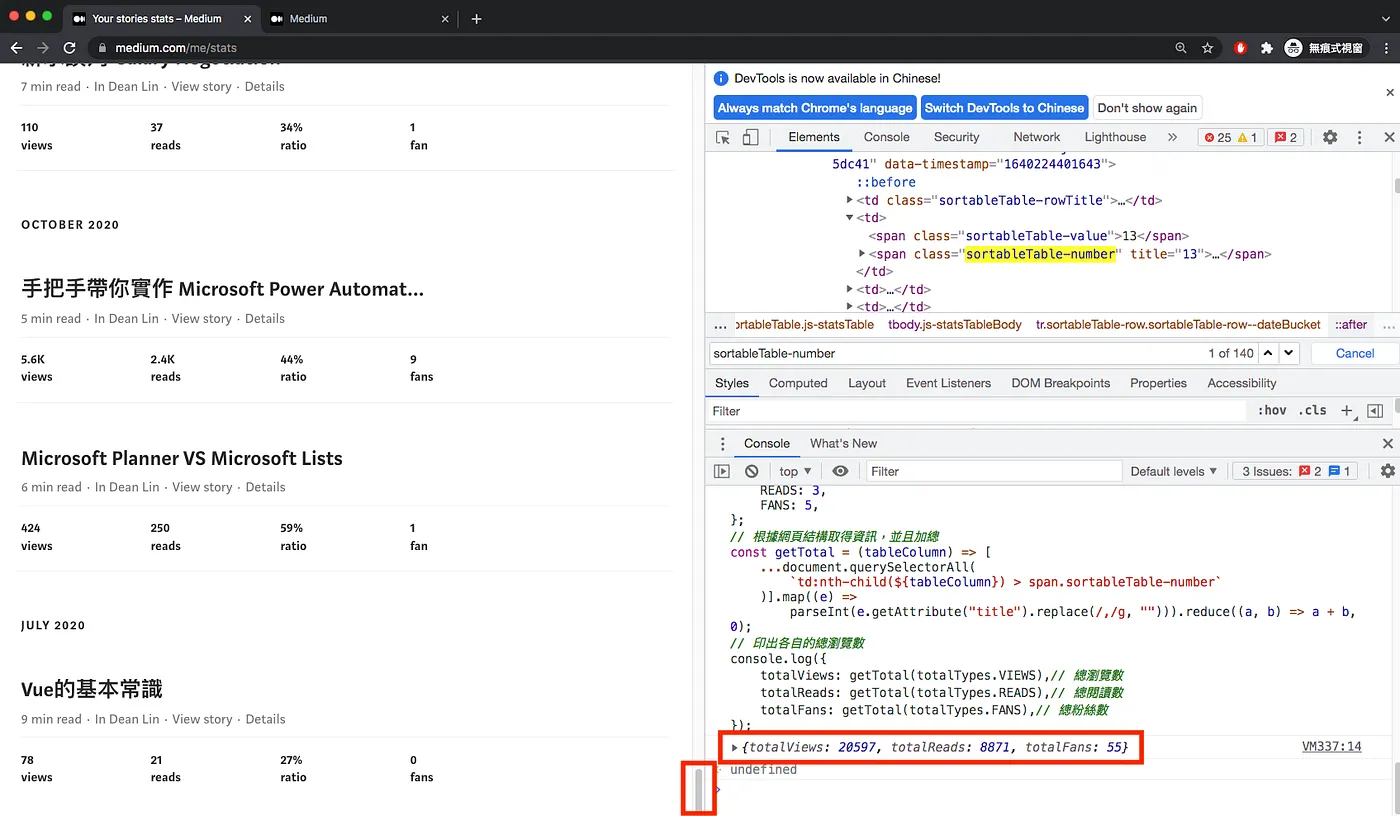Switch to the Network tab
This screenshot has width=1400, height=816.
click(1036, 137)
